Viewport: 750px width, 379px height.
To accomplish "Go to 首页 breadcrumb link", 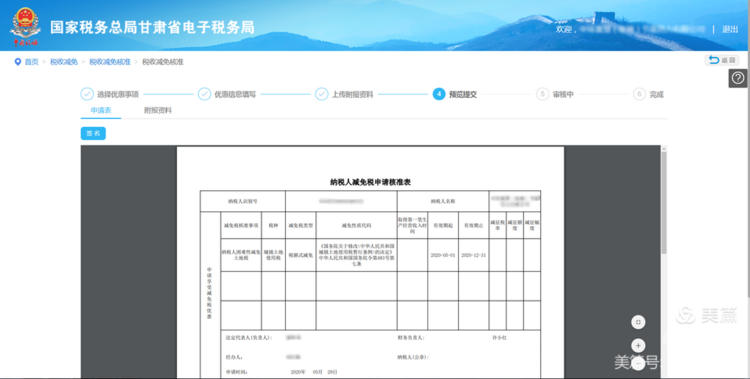I will coord(31,62).
